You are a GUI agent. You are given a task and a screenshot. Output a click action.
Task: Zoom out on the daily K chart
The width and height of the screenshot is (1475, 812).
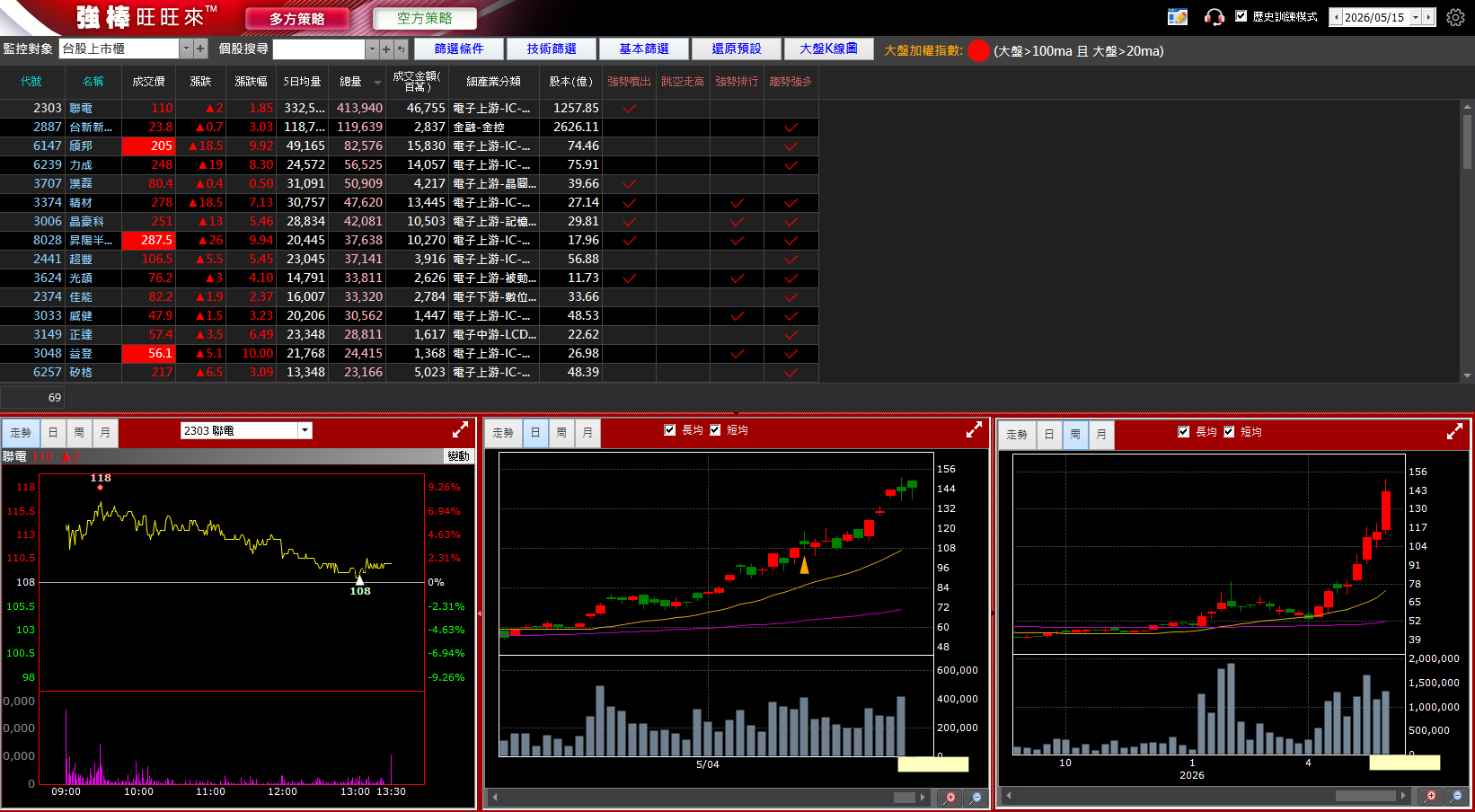(x=976, y=797)
